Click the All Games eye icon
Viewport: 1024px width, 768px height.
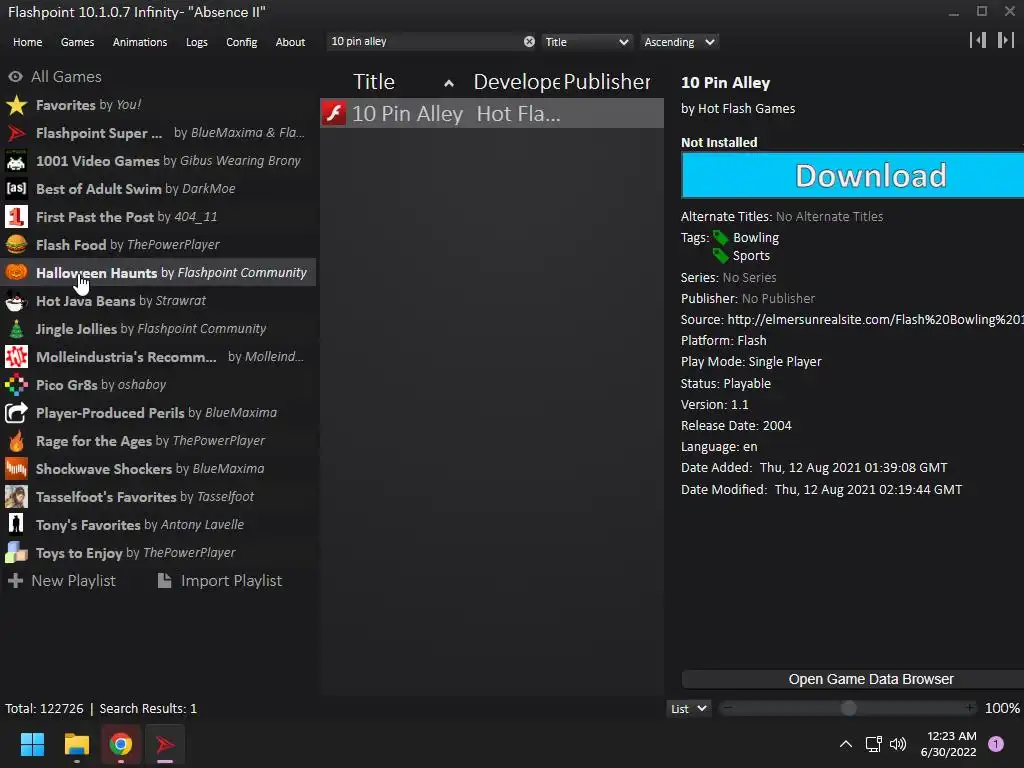[x=15, y=76]
